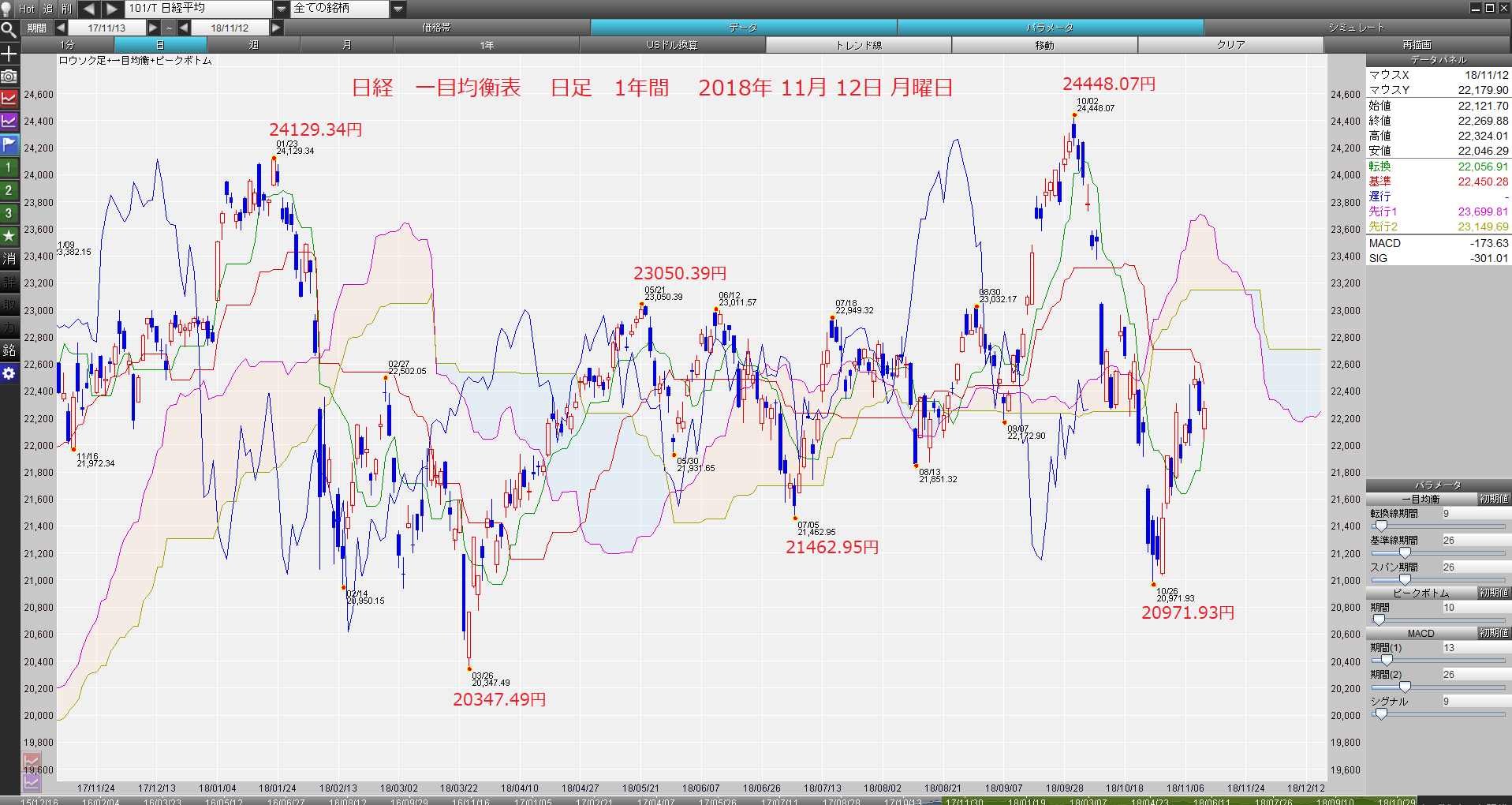Click the lightbulb hint icon
Screen dimensions: 1512x805
point(7,9)
